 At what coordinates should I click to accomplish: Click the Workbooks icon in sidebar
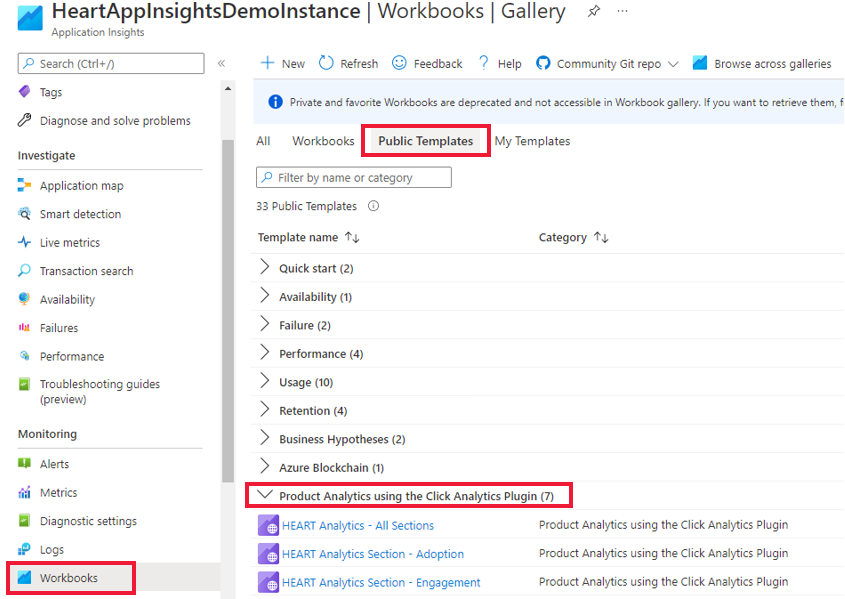click(24, 577)
